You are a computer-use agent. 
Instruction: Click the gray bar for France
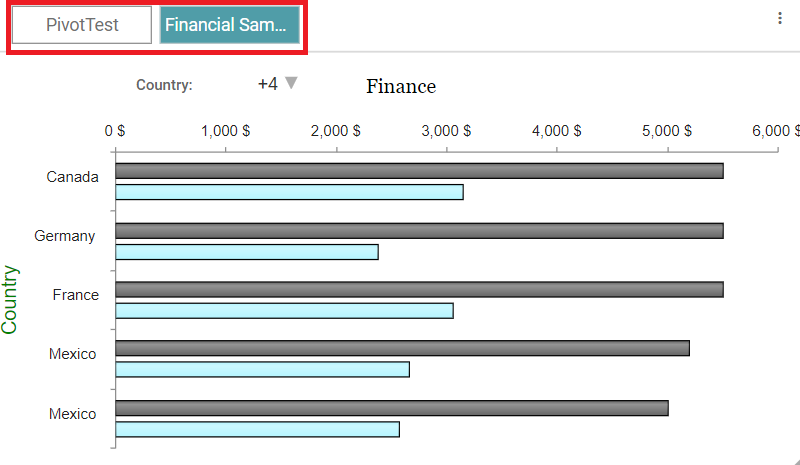pos(419,290)
